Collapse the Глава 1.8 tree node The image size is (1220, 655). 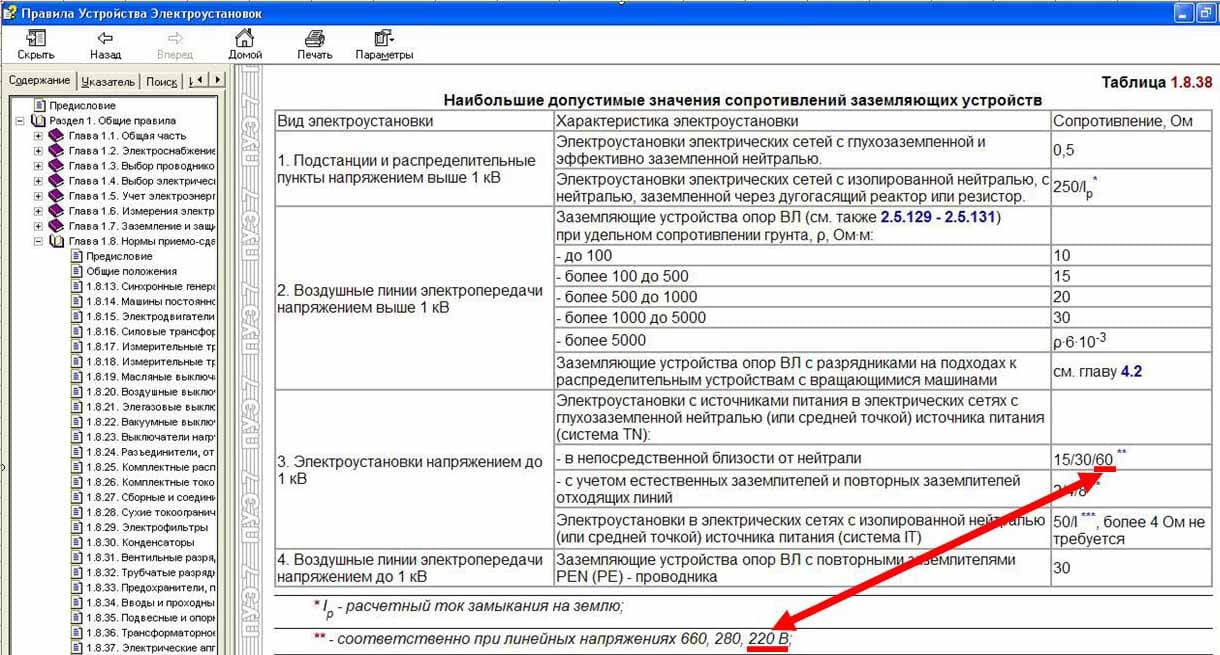click(39, 241)
